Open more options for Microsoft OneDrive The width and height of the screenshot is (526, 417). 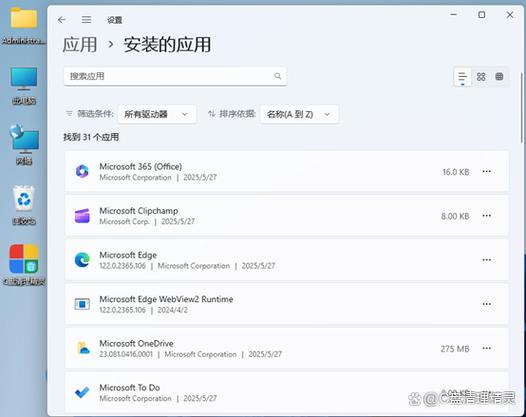pos(487,348)
